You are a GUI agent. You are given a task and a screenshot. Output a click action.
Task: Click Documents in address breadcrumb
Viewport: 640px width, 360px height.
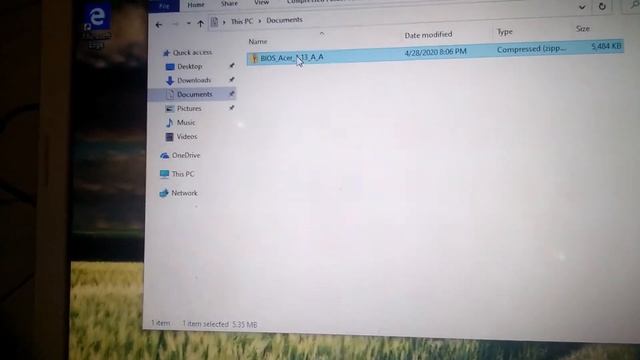pyautogui.click(x=284, y=20)
